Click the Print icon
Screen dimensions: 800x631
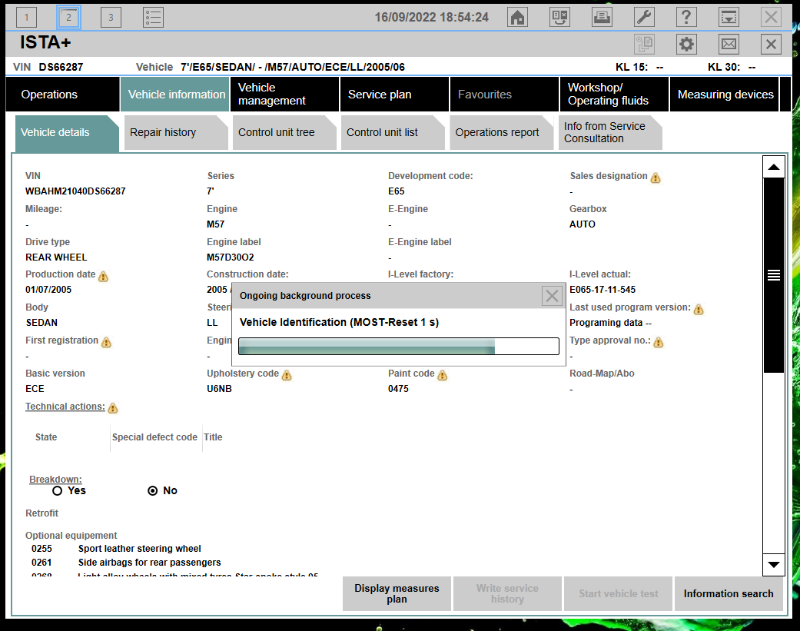(602, 18)
